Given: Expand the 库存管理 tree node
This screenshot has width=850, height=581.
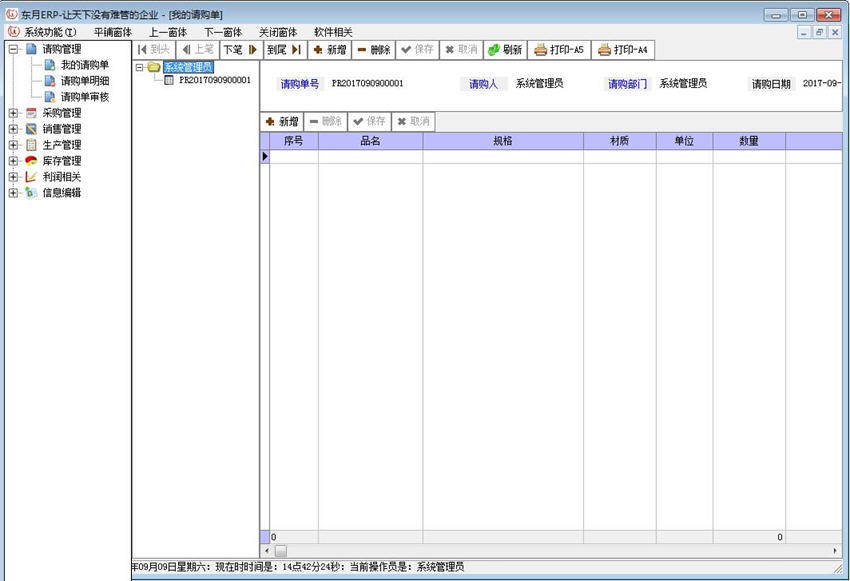Looking at the screenshot, I should point(14,161).
